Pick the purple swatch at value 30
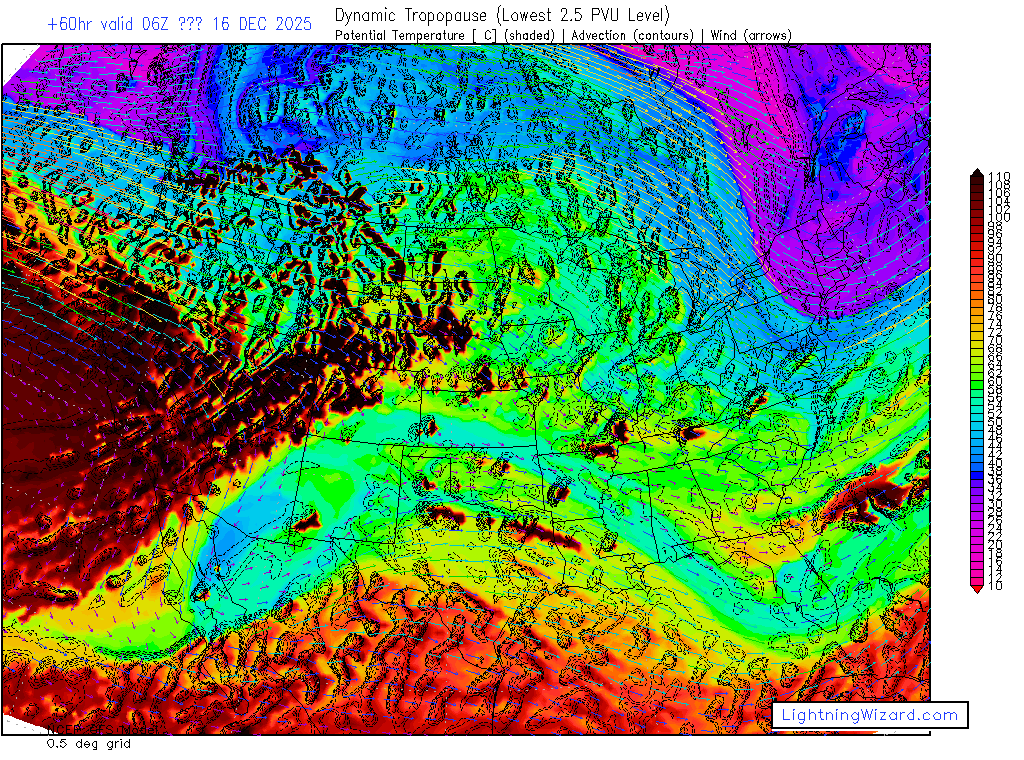Image resolution: width=1024 pixels, height=760 pixels. (976, 503)
